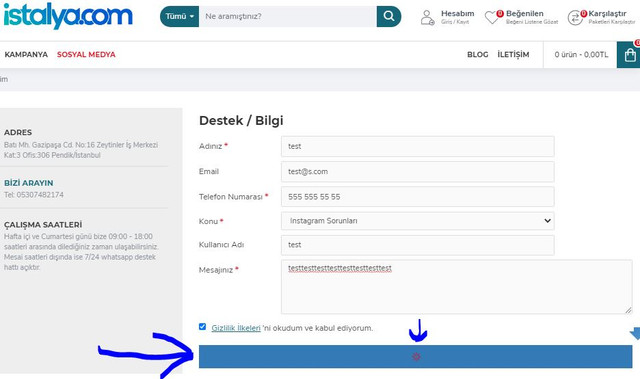640x379 pixels.
Task: Click the Ne aramıştınız search field
Action: (288, 16)
